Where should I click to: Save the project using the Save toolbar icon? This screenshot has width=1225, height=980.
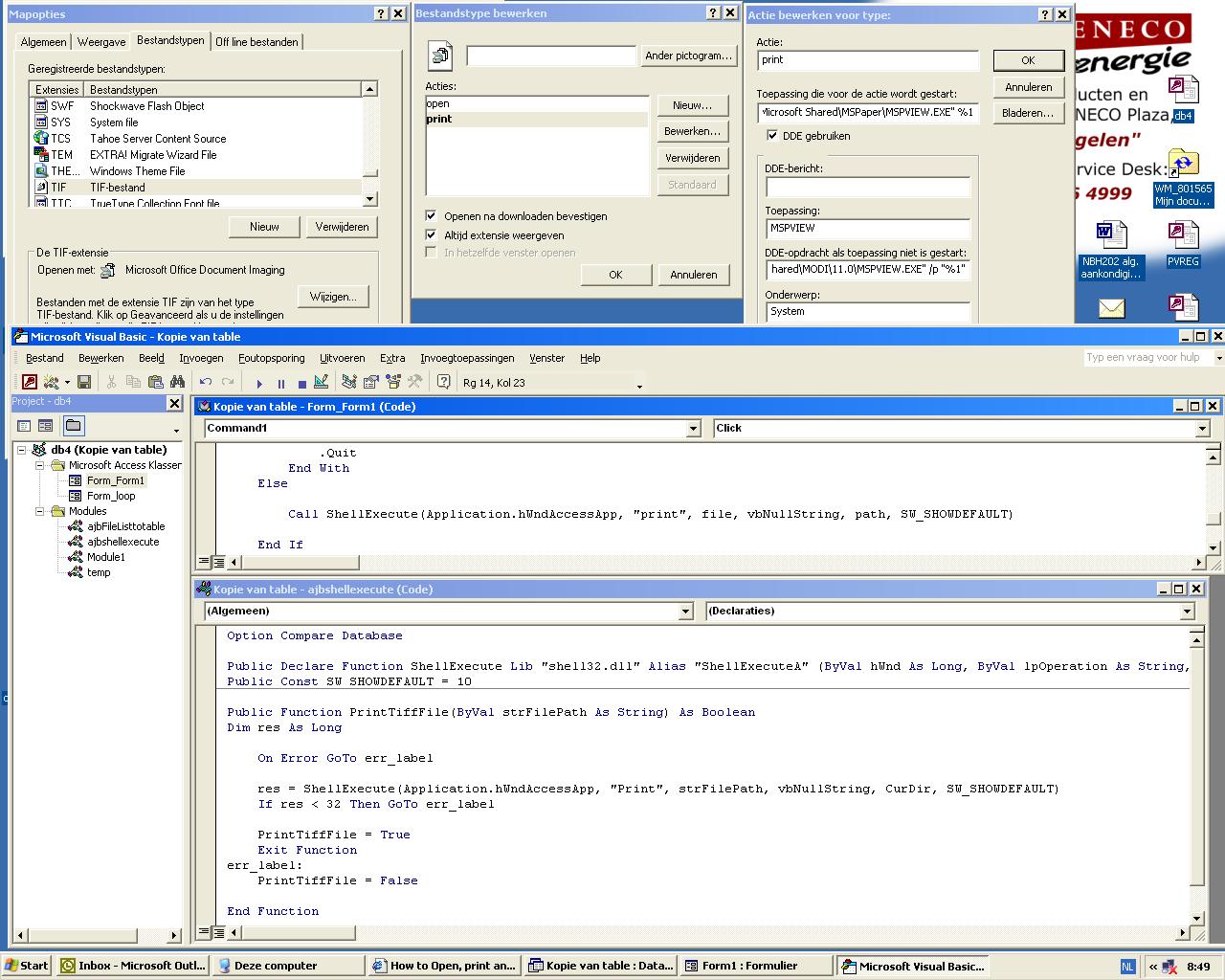tap(85, 381)
